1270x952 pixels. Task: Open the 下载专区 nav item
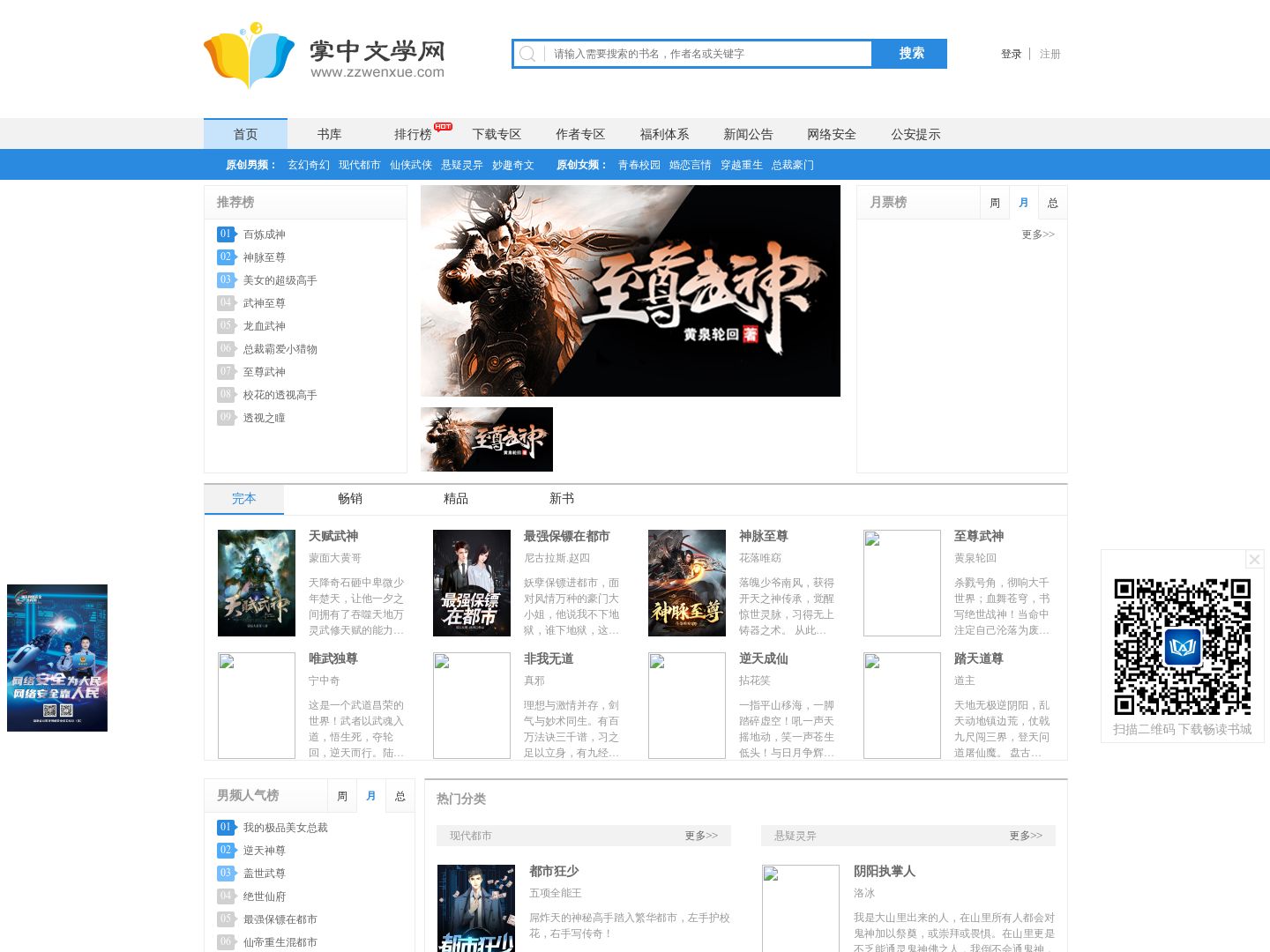click(x=497, y=134)
